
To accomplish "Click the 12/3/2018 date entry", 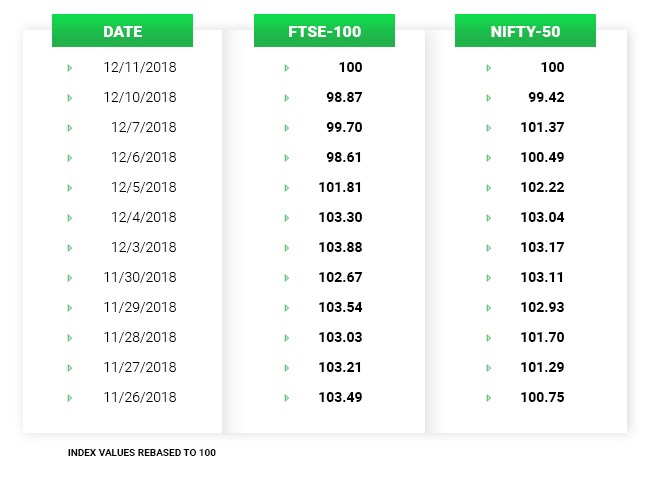I will (143, 248).
